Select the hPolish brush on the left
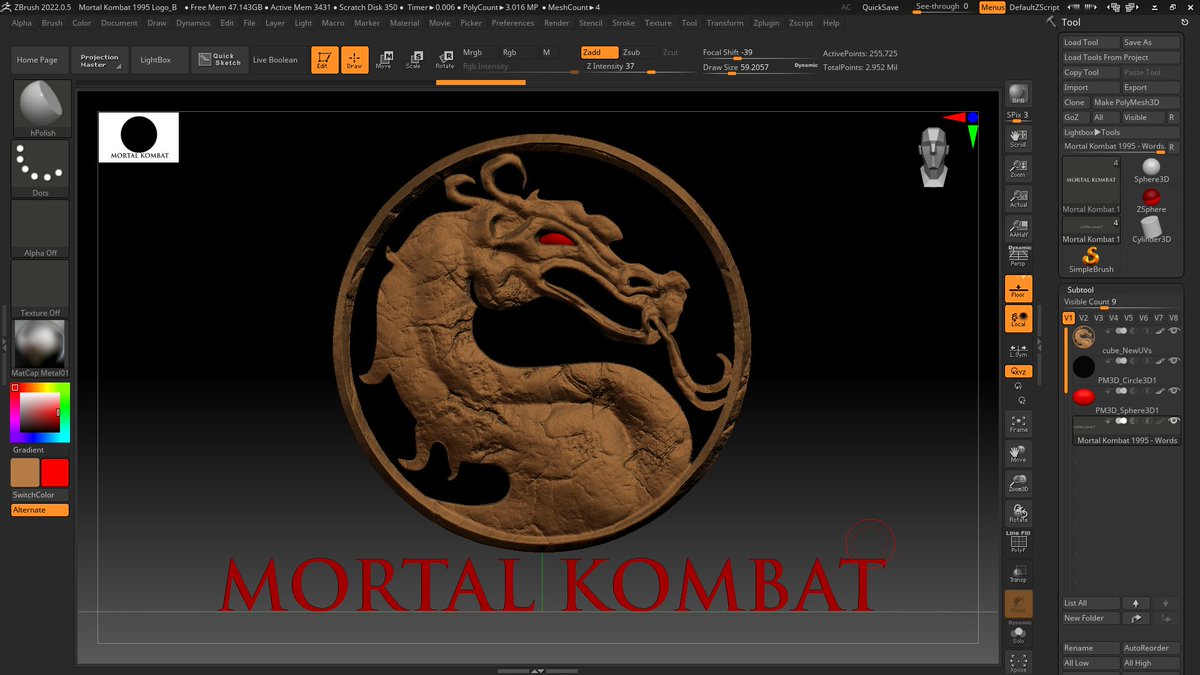The width and height of the screenshot is (1200, 675). [x=40, y=107]
